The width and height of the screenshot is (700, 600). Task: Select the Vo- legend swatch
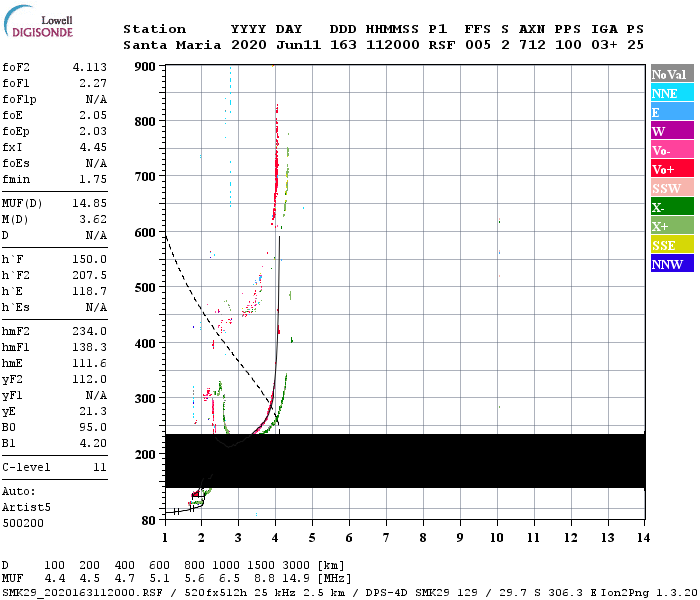[x=672, y=150]
